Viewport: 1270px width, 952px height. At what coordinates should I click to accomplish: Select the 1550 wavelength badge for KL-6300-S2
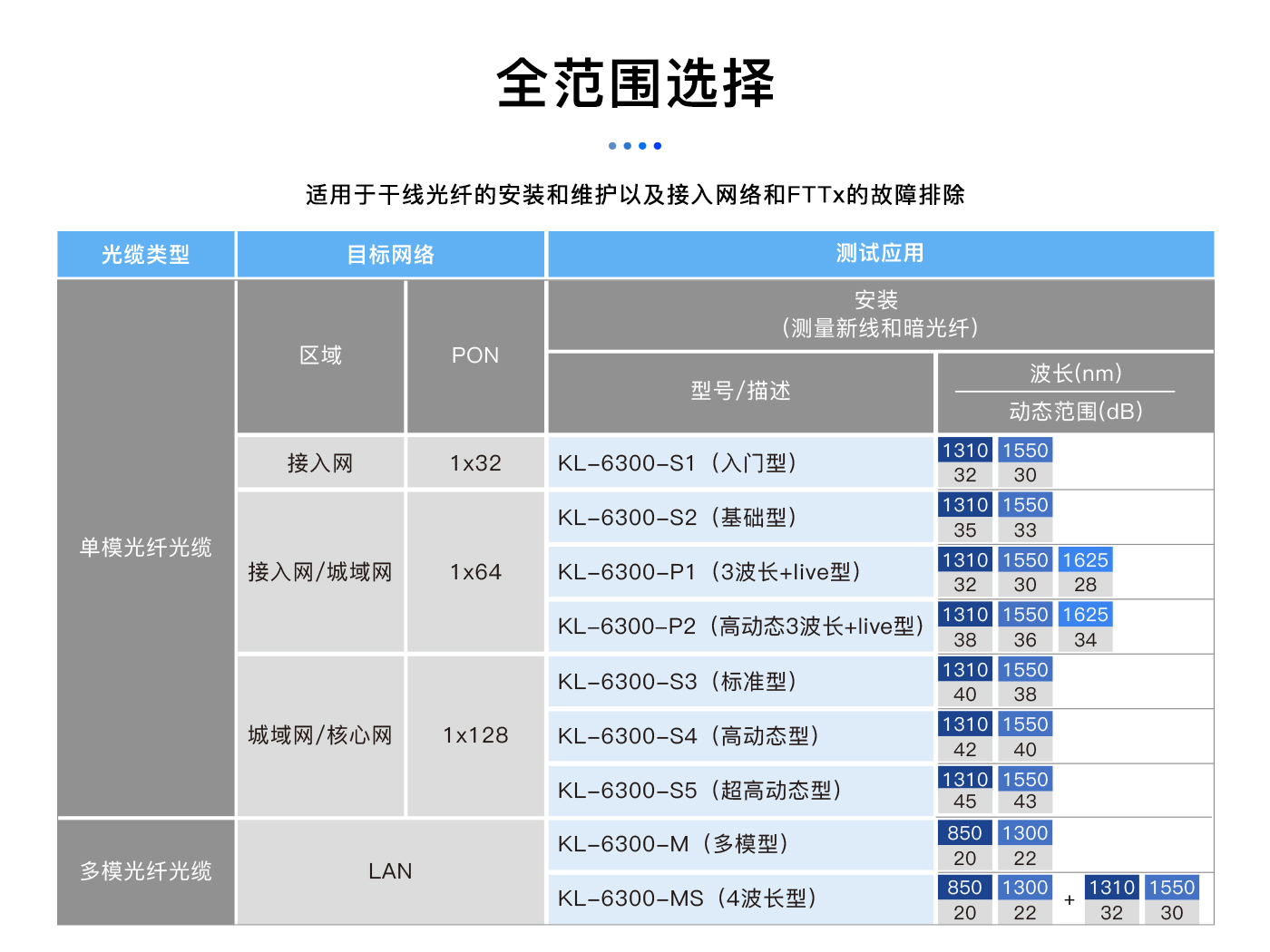[x=1025, y=505]
